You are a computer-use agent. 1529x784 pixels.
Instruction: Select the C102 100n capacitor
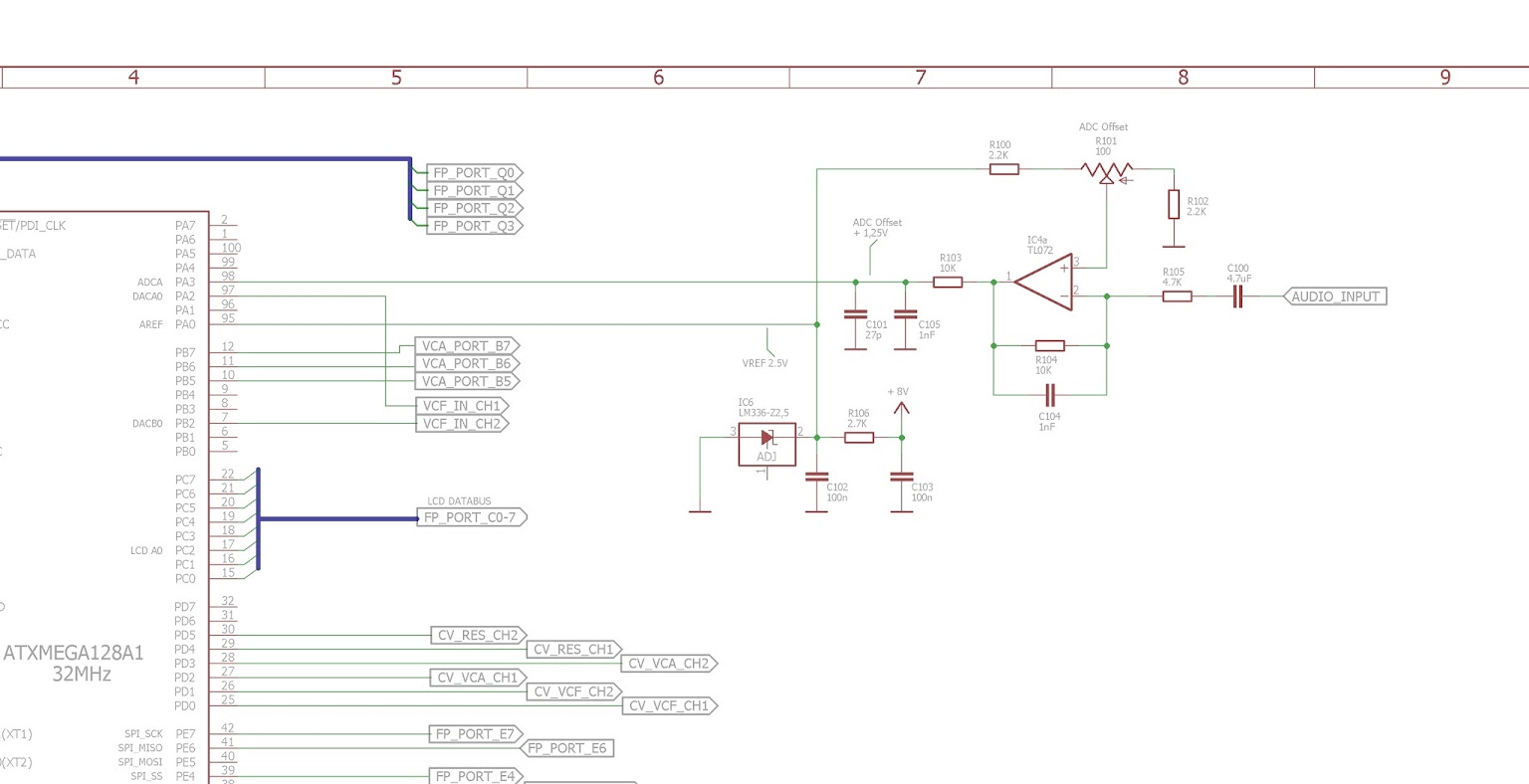pos(816,478)
